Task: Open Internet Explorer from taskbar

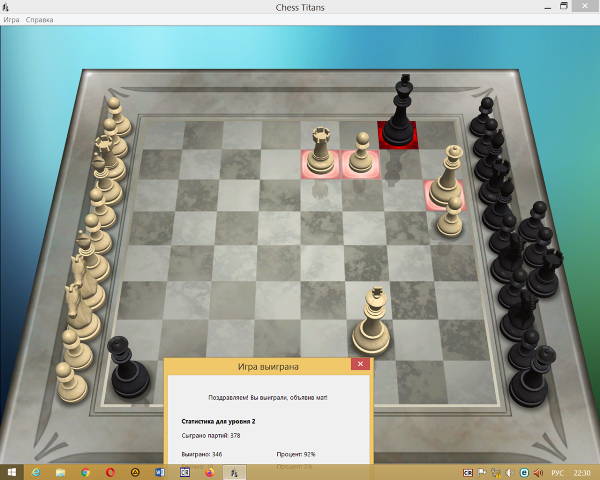Action: tap(36, 472)
